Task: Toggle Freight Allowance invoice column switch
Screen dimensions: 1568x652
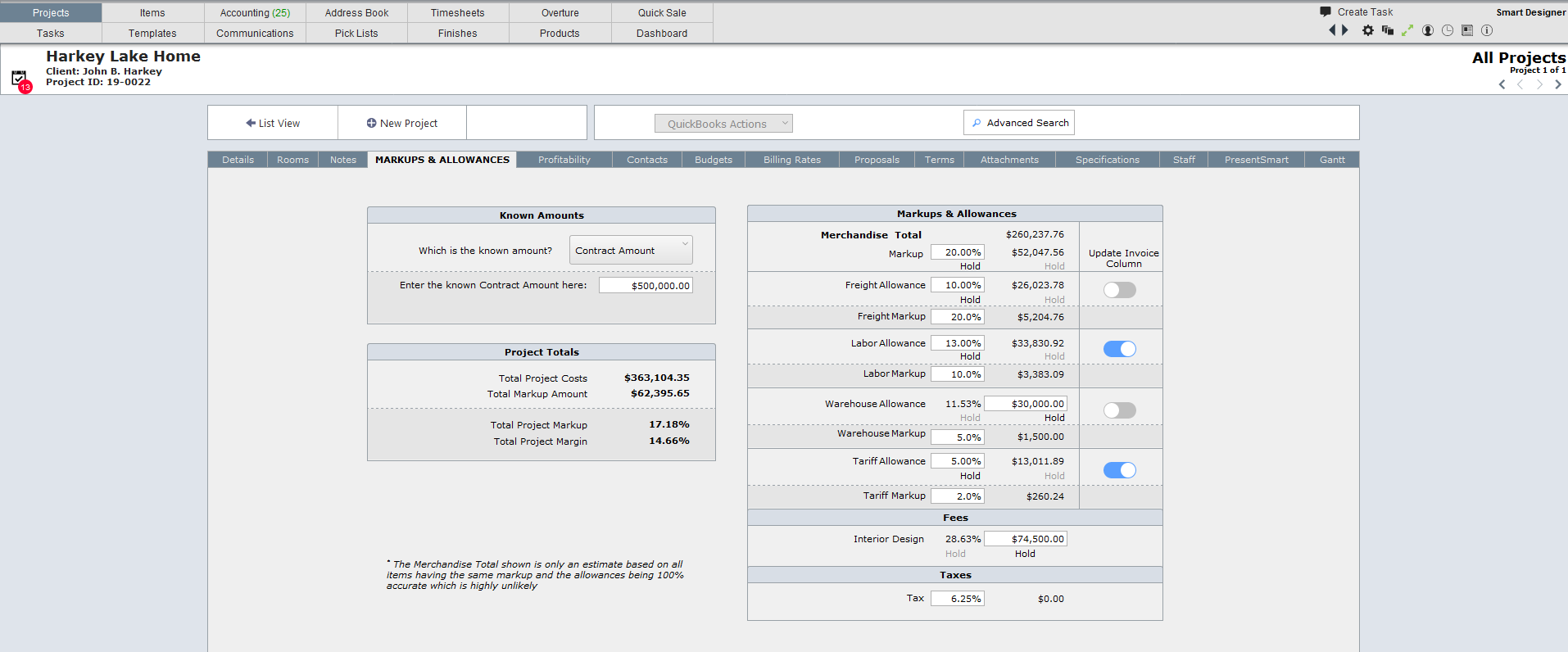Action: pyautogui.click(x=1120, y=290)
